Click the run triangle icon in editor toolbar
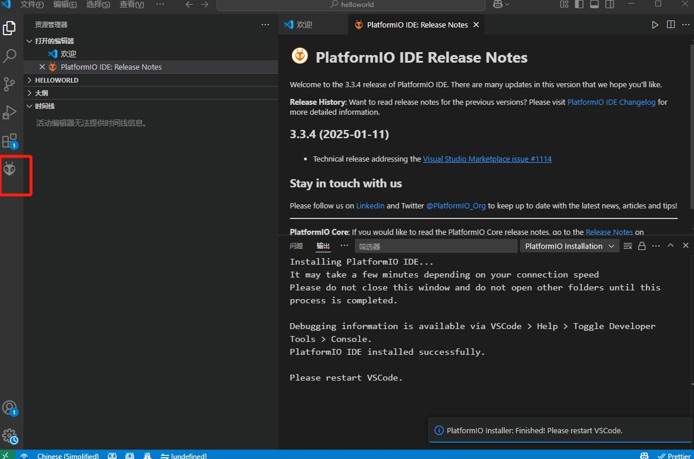This screenshot has height=459, width=694. 655,25
